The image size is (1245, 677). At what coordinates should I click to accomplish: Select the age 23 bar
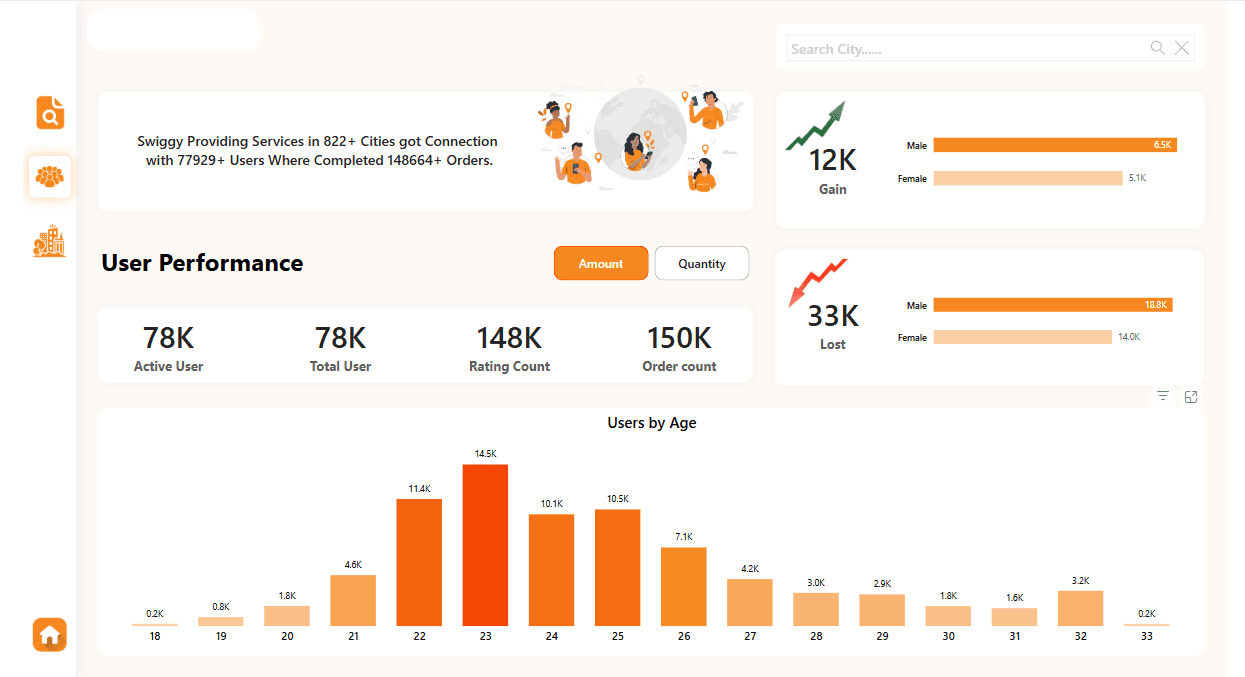pos(485,545)
